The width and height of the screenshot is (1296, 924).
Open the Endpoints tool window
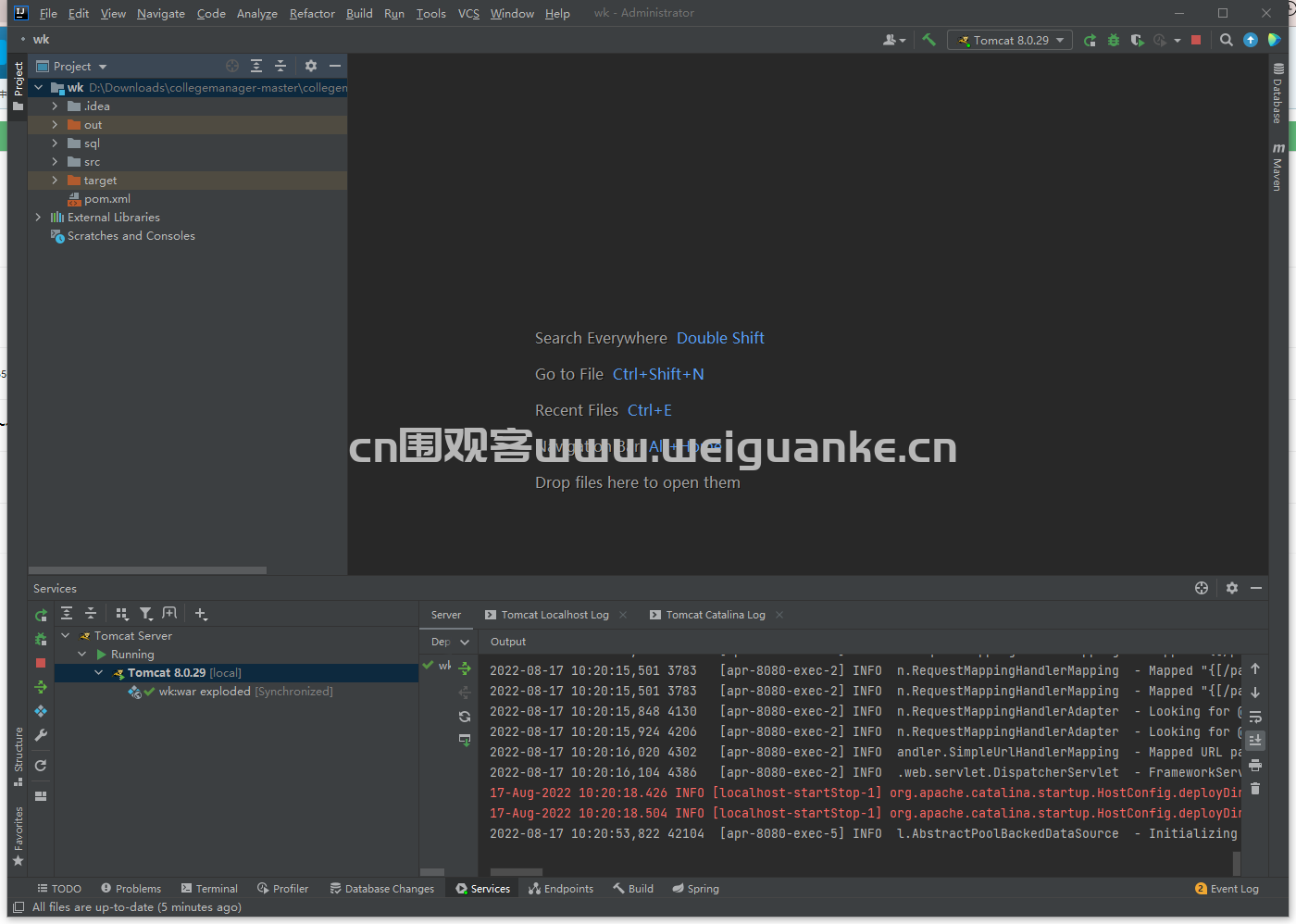point(561,889)
